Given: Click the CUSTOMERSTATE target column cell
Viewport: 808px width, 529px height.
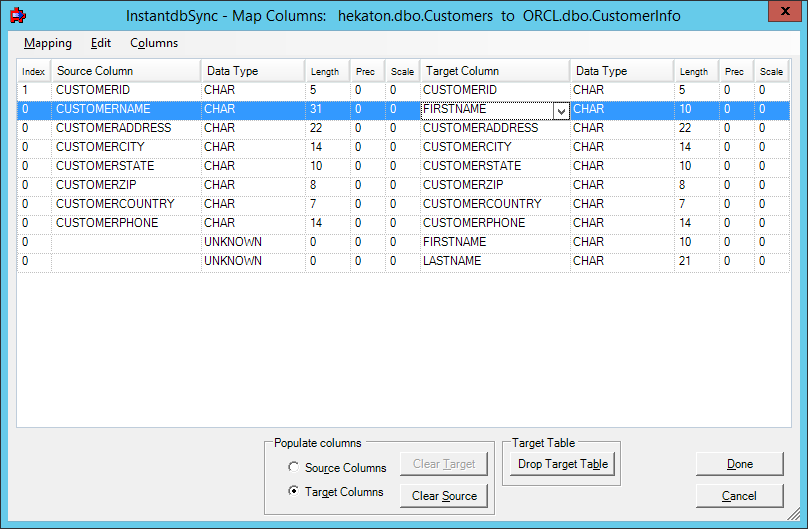Looking at the screenshot, I should point(495,166).
